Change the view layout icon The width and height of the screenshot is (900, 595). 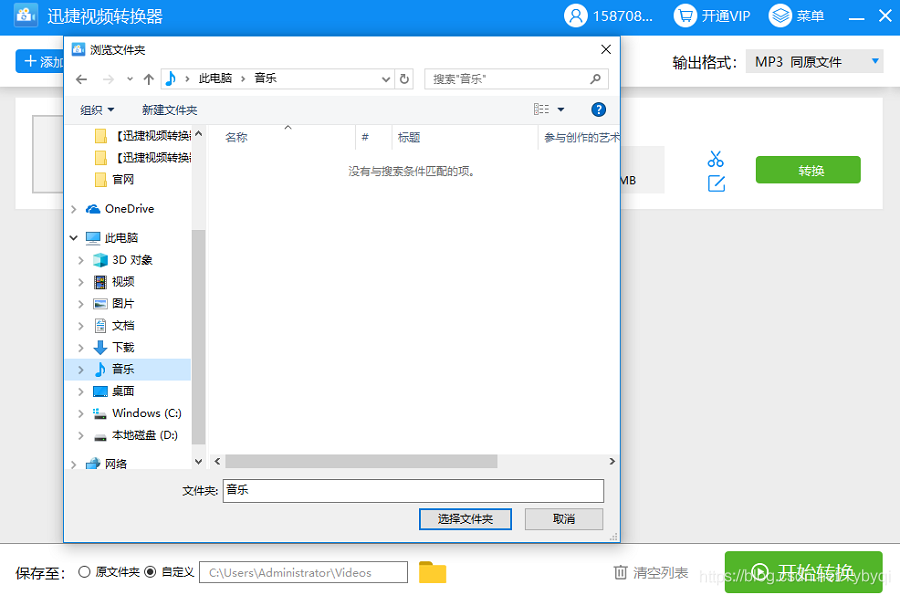(x=541, y=109)
